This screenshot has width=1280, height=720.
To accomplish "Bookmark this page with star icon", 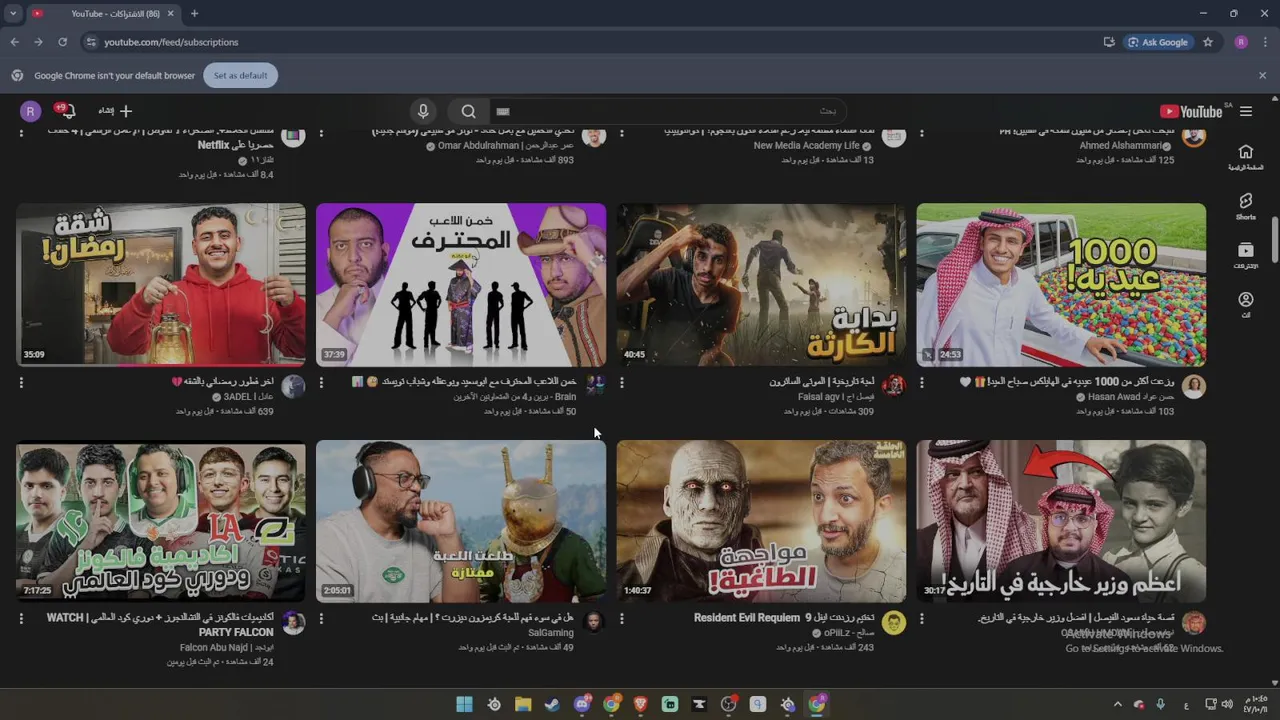I will [x=1208, y=42].
